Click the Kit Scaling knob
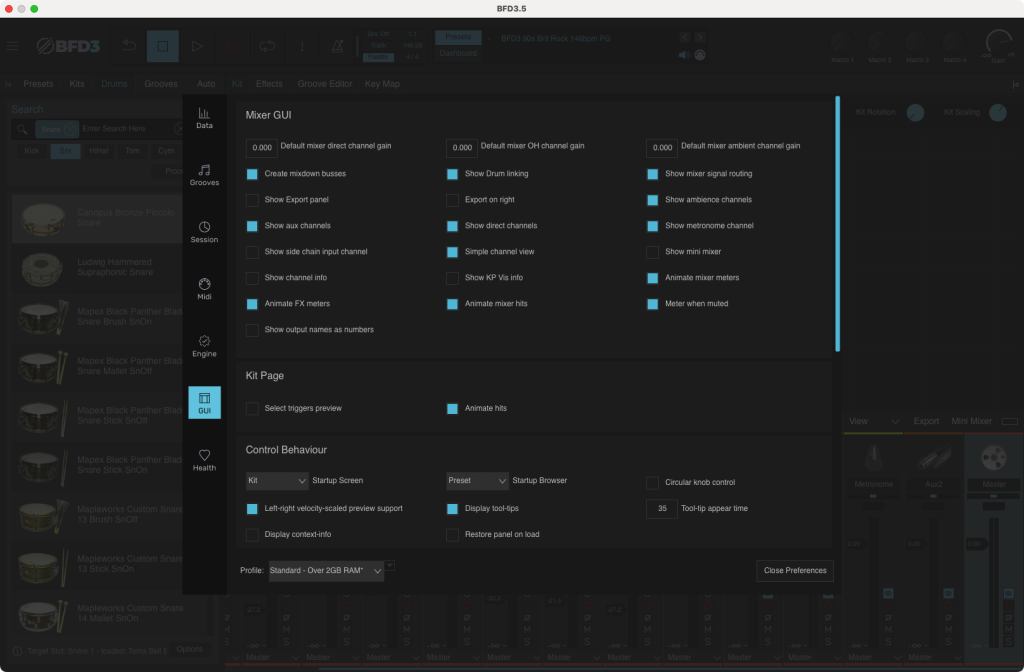The height and width of the screenshot is (672, 1024). click(998, 112)
